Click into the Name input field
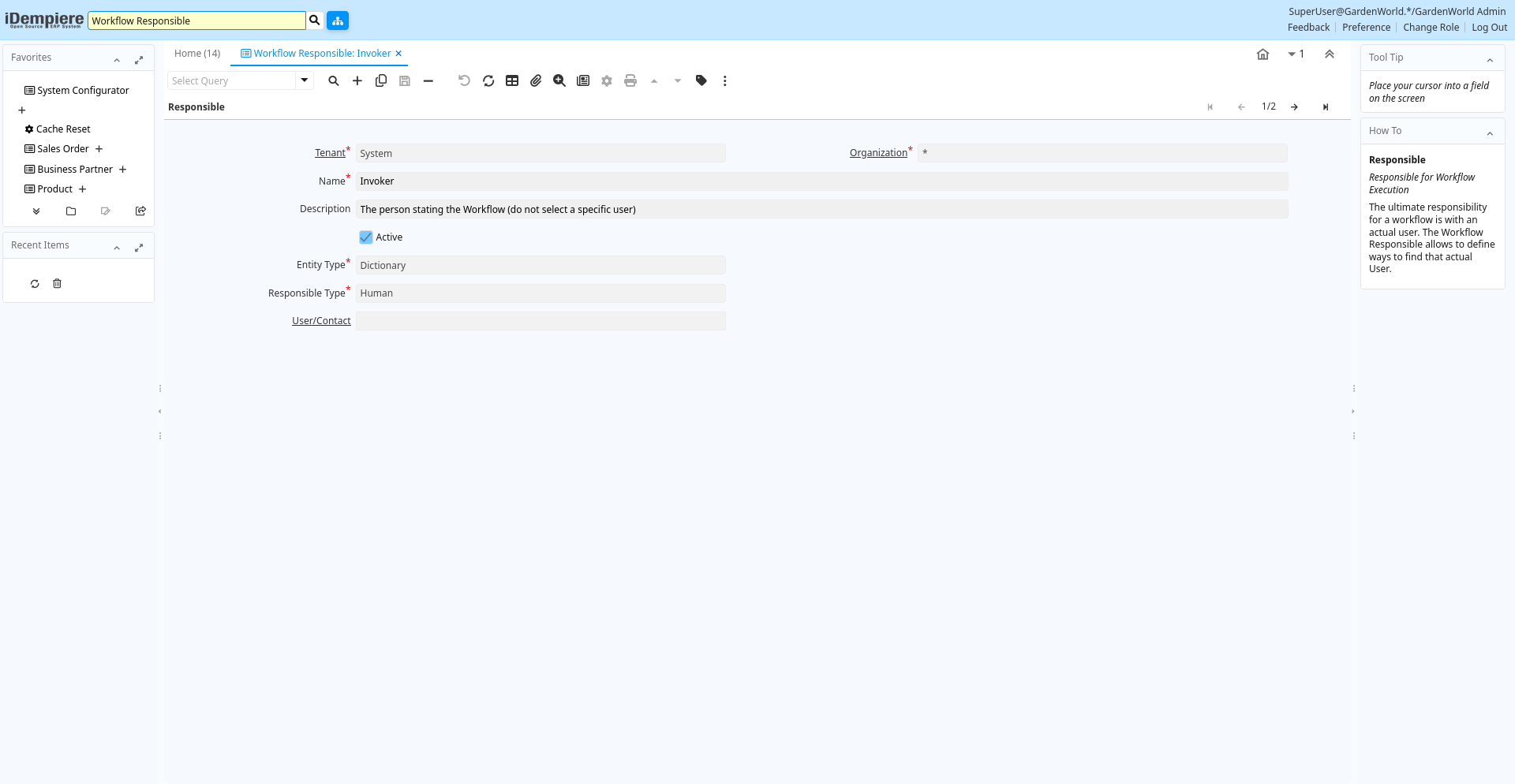Screen dimensions: 1515x784 click(x=821, y=181)
